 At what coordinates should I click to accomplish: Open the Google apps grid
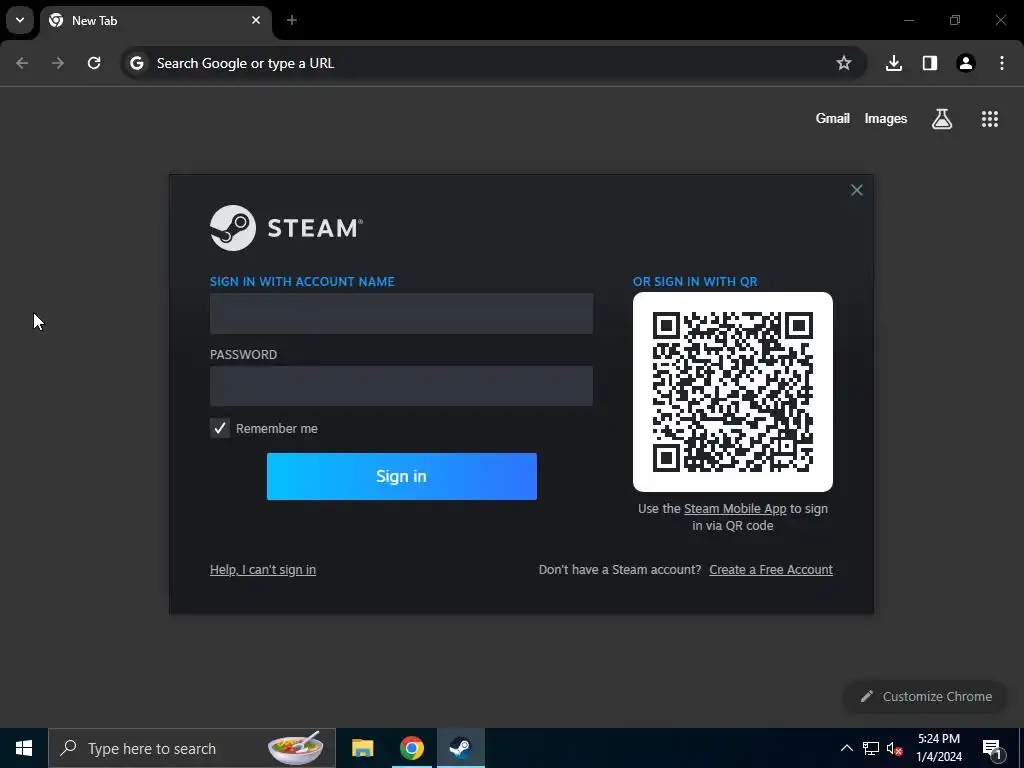click(990, 119)
